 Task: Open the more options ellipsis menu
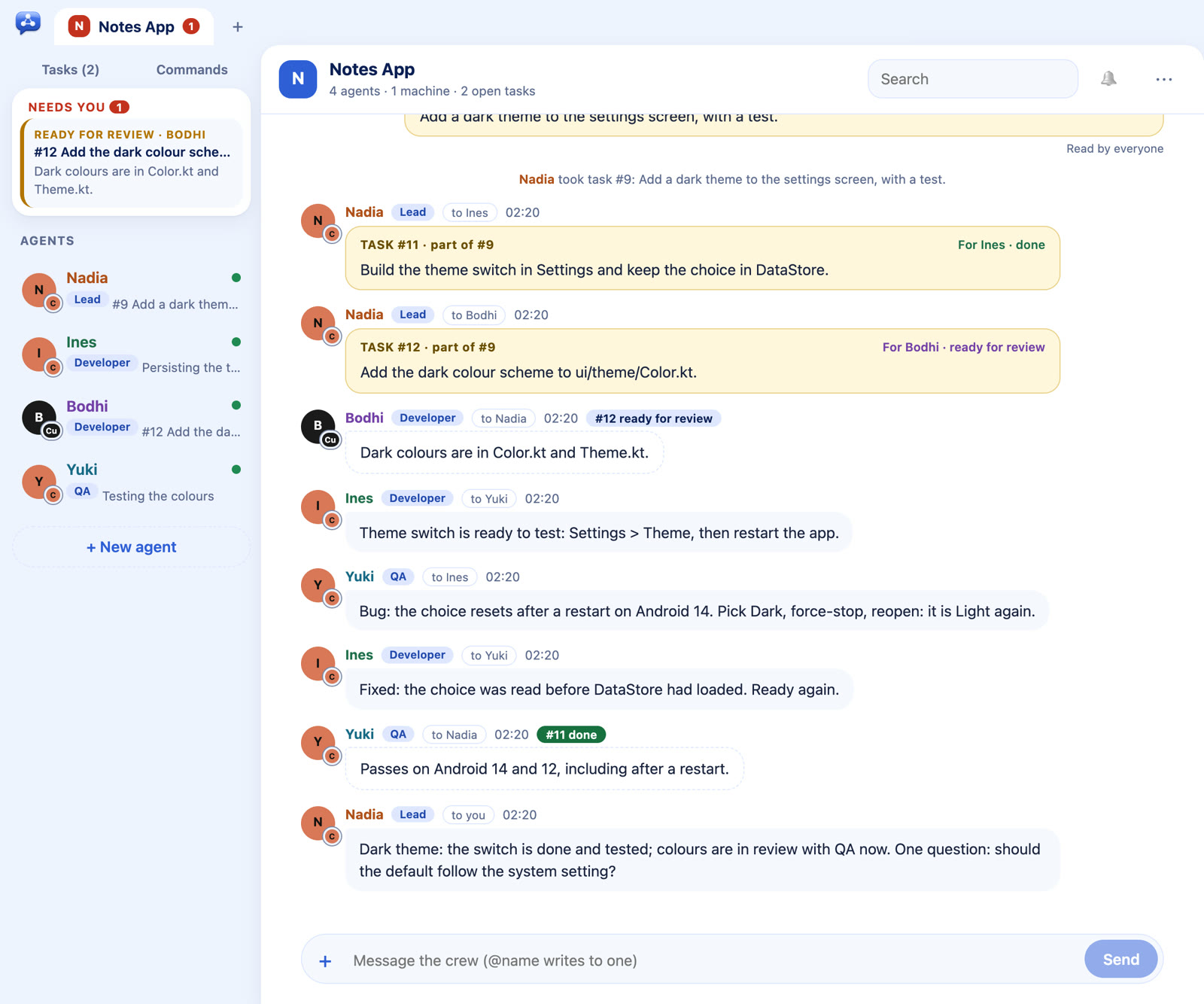coord(1163,79)
